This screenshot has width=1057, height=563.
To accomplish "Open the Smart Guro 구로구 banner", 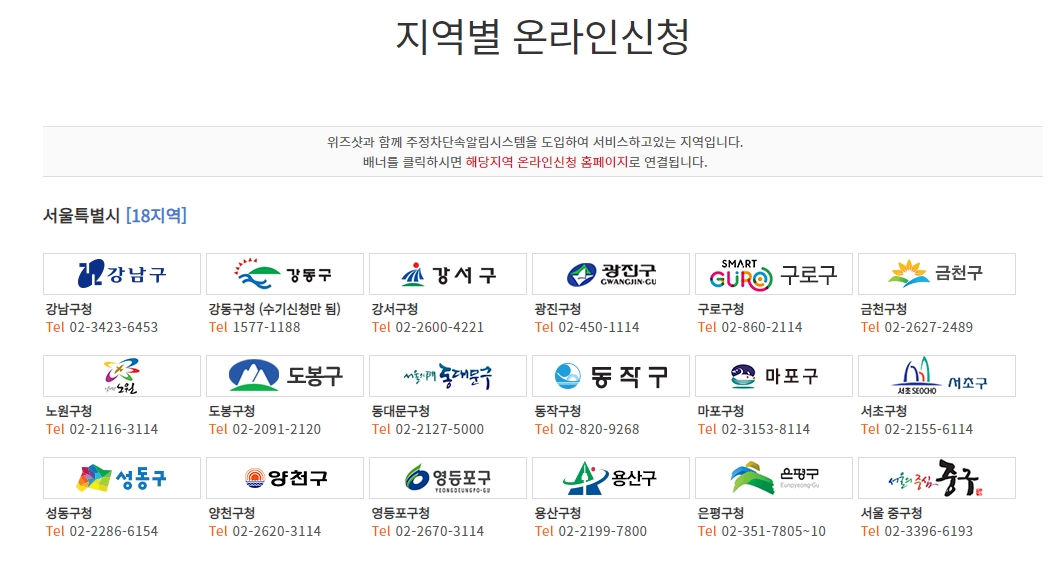I will (775, 274).
